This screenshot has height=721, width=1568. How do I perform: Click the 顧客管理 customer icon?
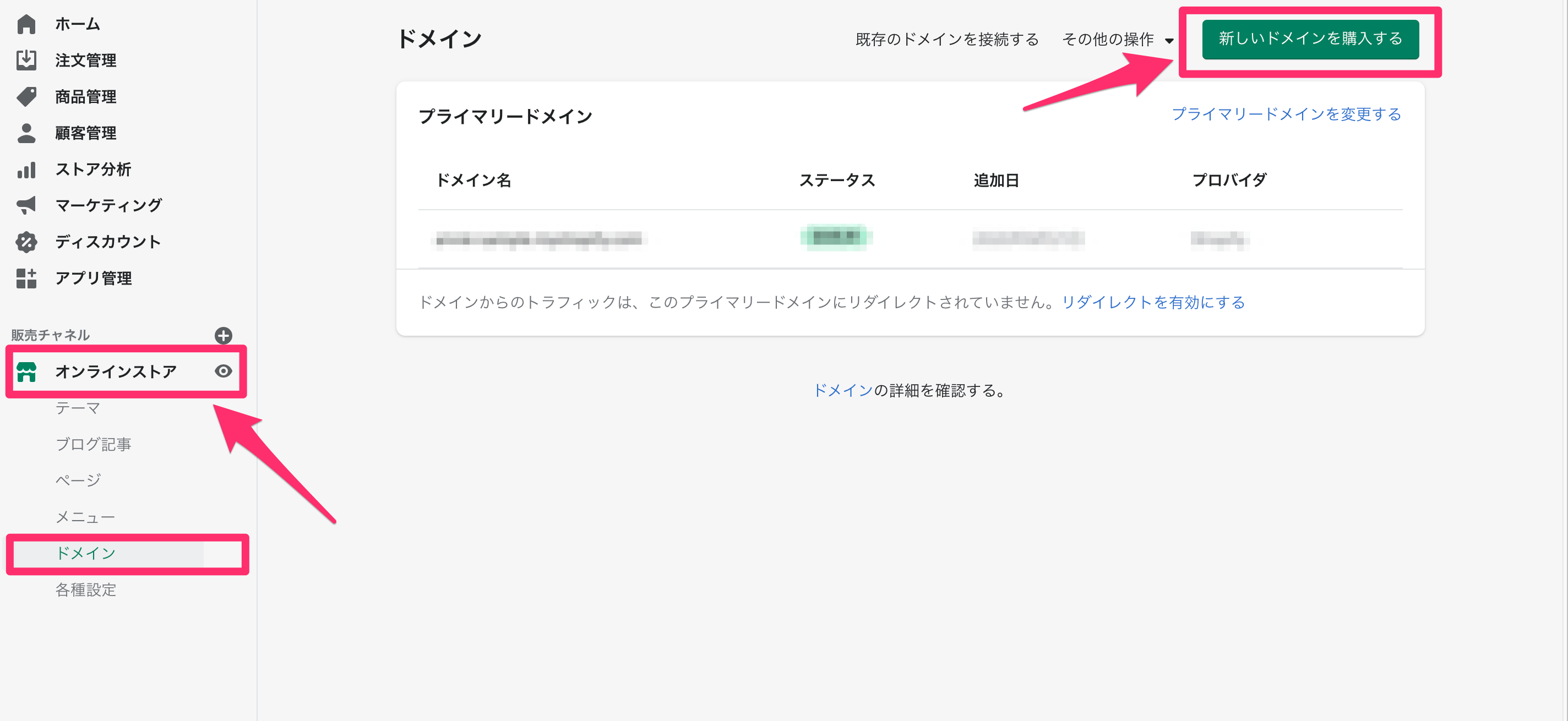coord(26,133)
